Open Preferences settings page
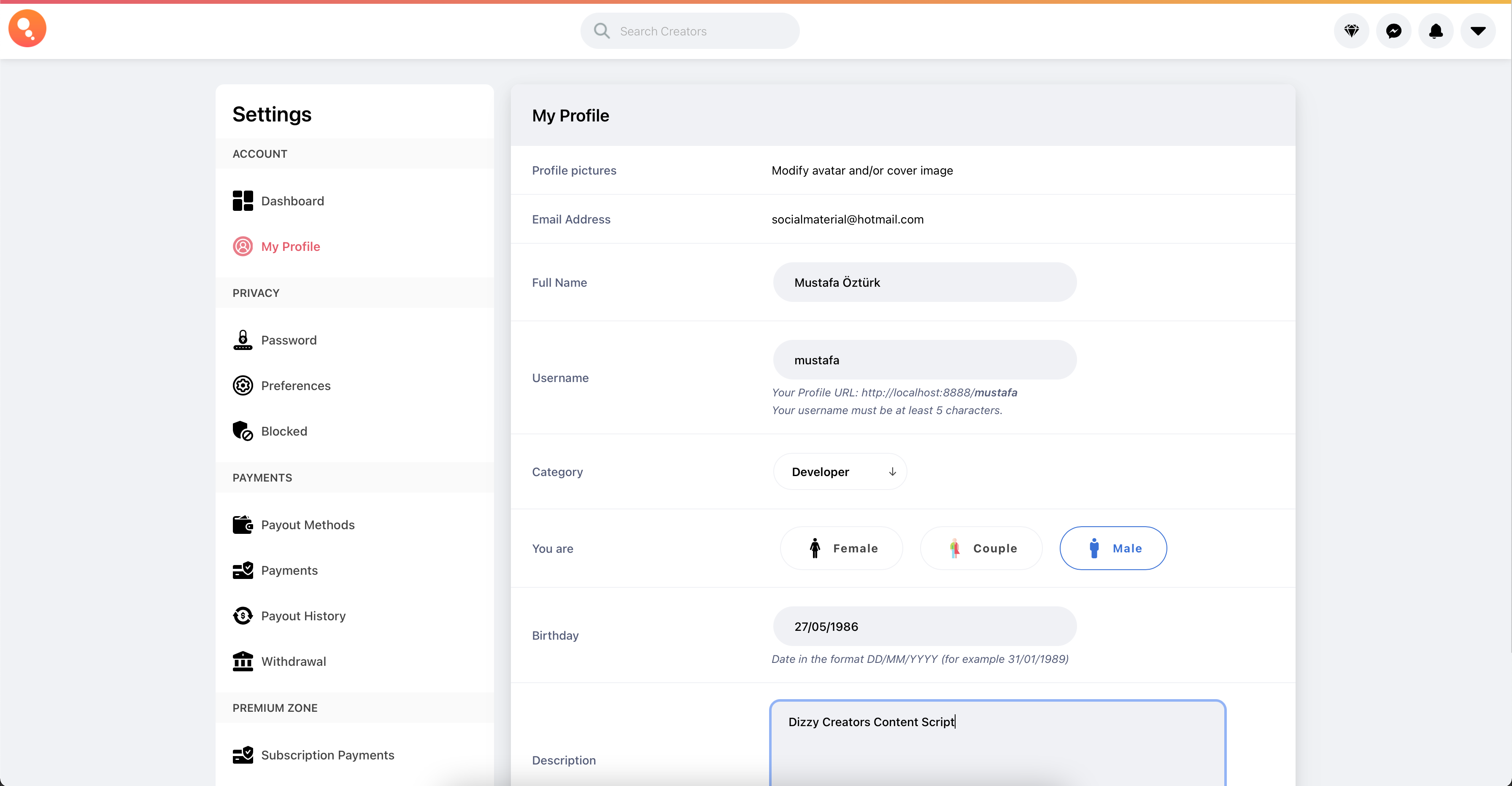 295,385
